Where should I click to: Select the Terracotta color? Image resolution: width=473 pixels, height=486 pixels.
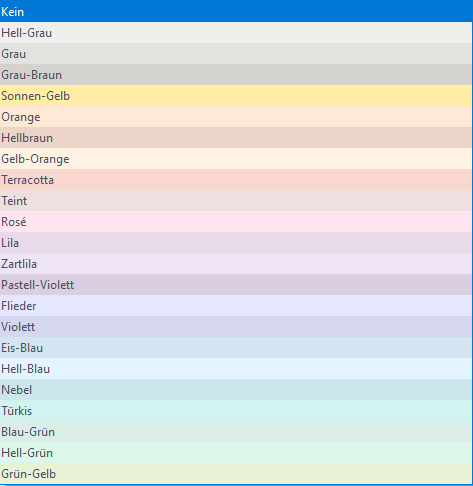pyautogui.click(x=236, y=180)
